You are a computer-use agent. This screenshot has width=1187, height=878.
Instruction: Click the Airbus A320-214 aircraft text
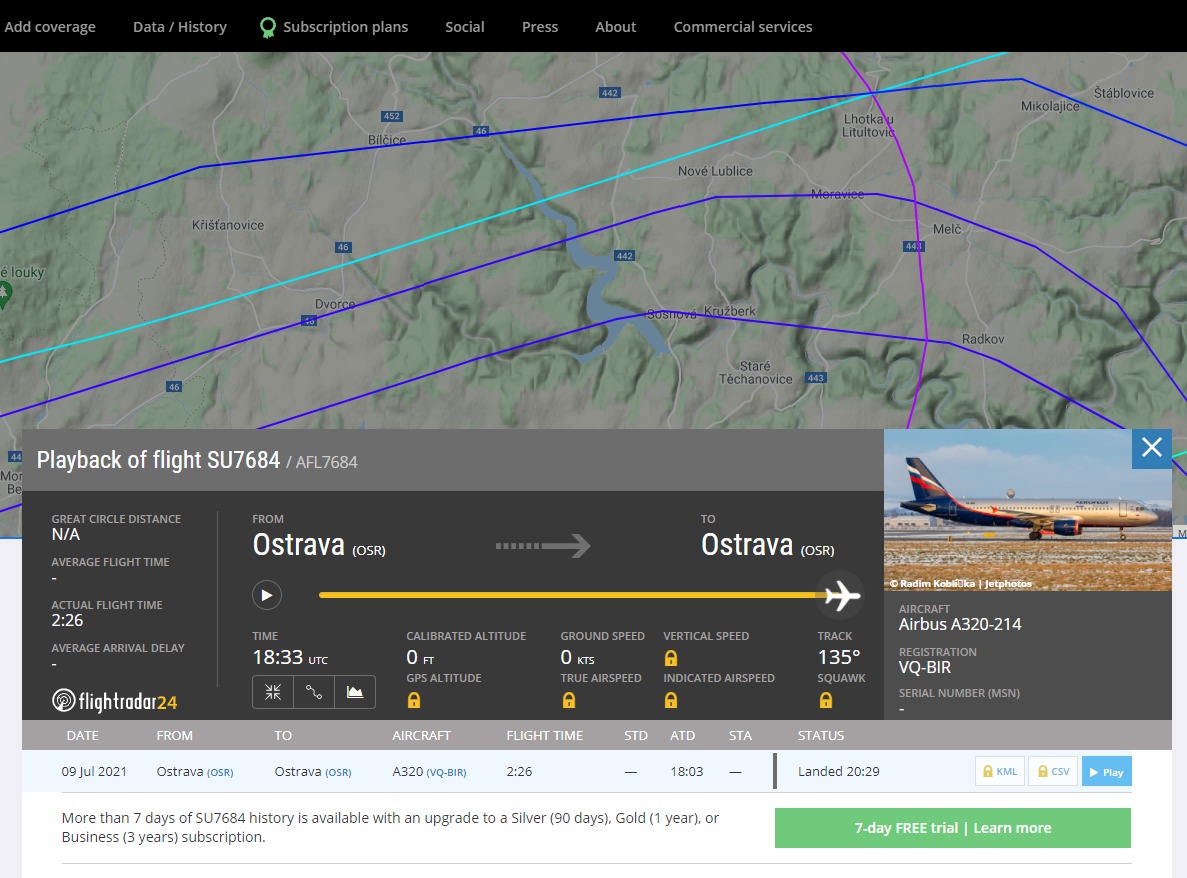pyautogui.click(x=959, y=624)
